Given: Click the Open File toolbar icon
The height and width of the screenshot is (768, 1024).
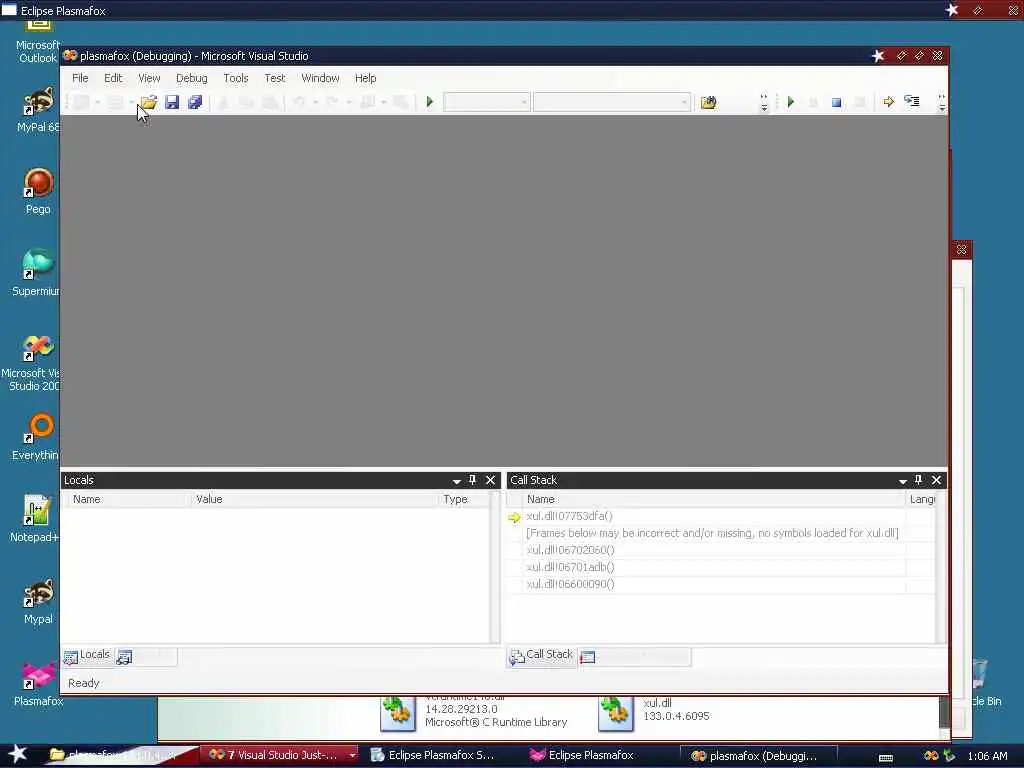Looking at the screenshot, I should click(149, 102).
